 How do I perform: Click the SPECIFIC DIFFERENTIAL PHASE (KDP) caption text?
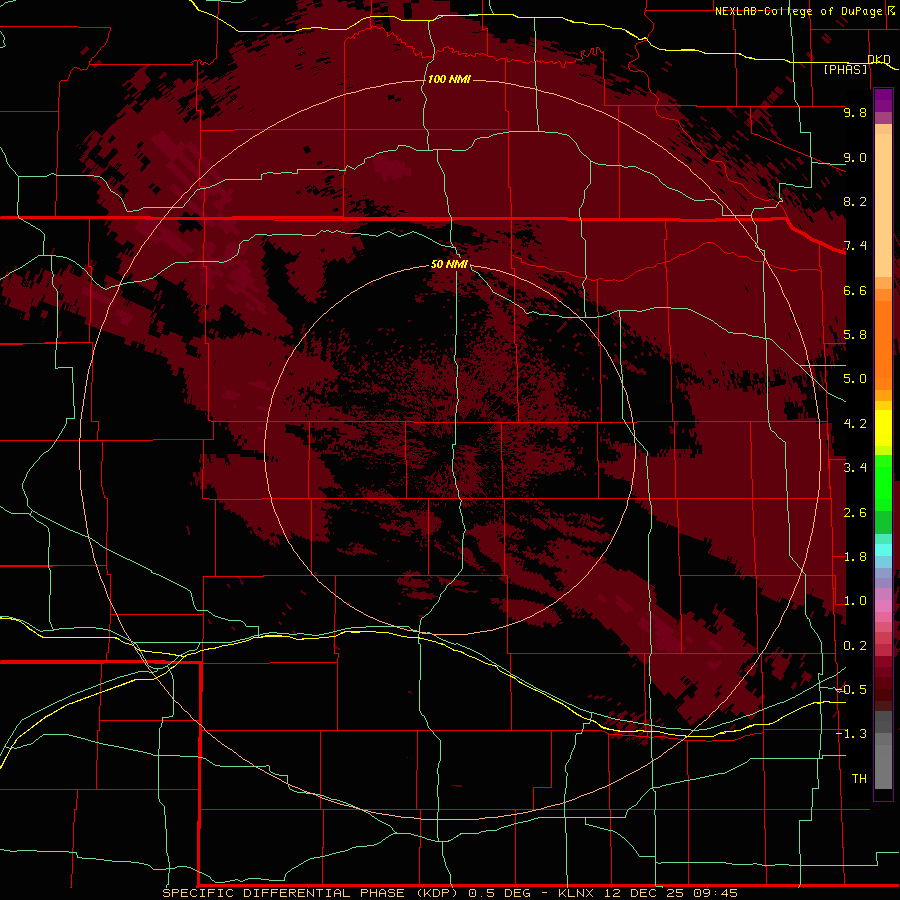[311, 893]
